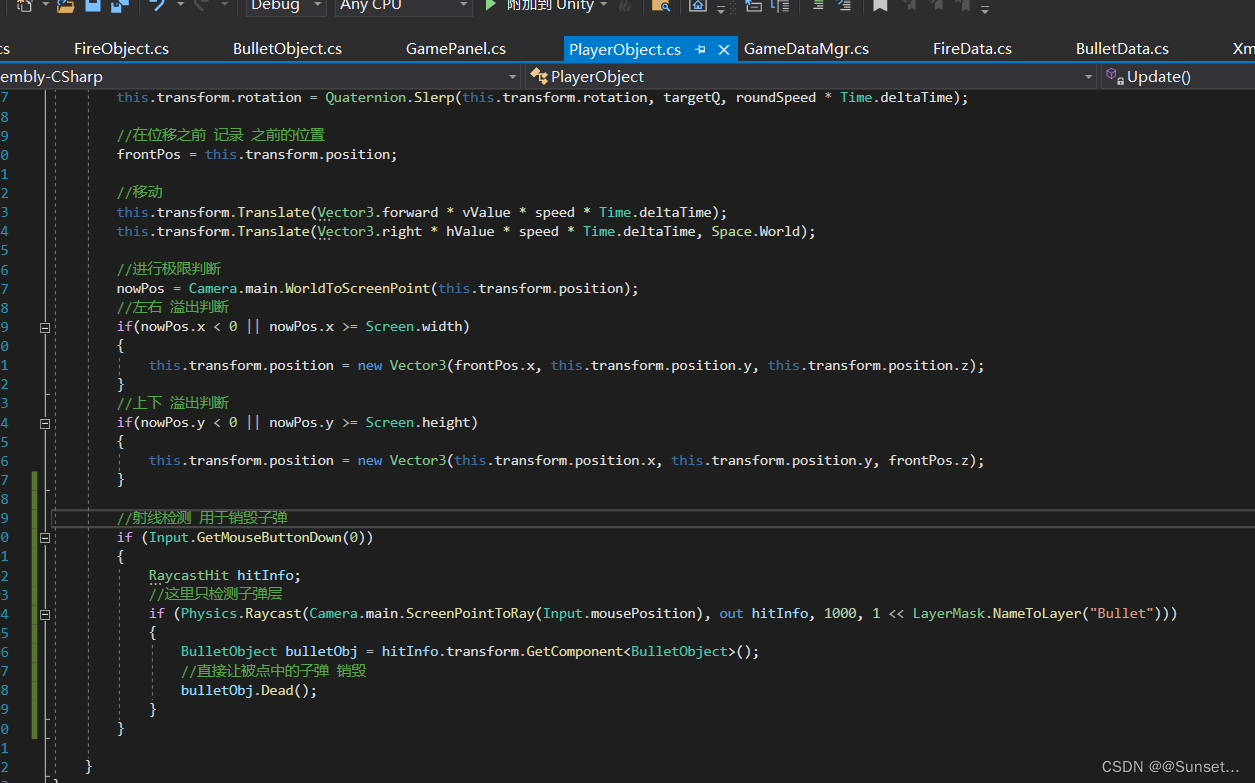Open the PlayerObject class navigation dropdown

(x=811, y=76)
